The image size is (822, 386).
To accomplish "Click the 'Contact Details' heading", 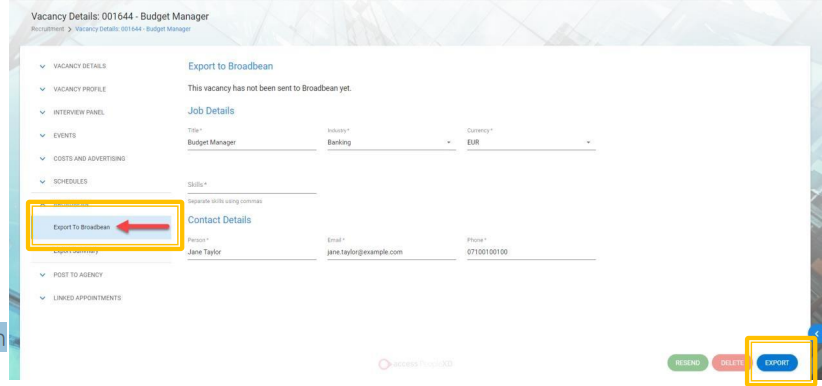I will 219,220.
